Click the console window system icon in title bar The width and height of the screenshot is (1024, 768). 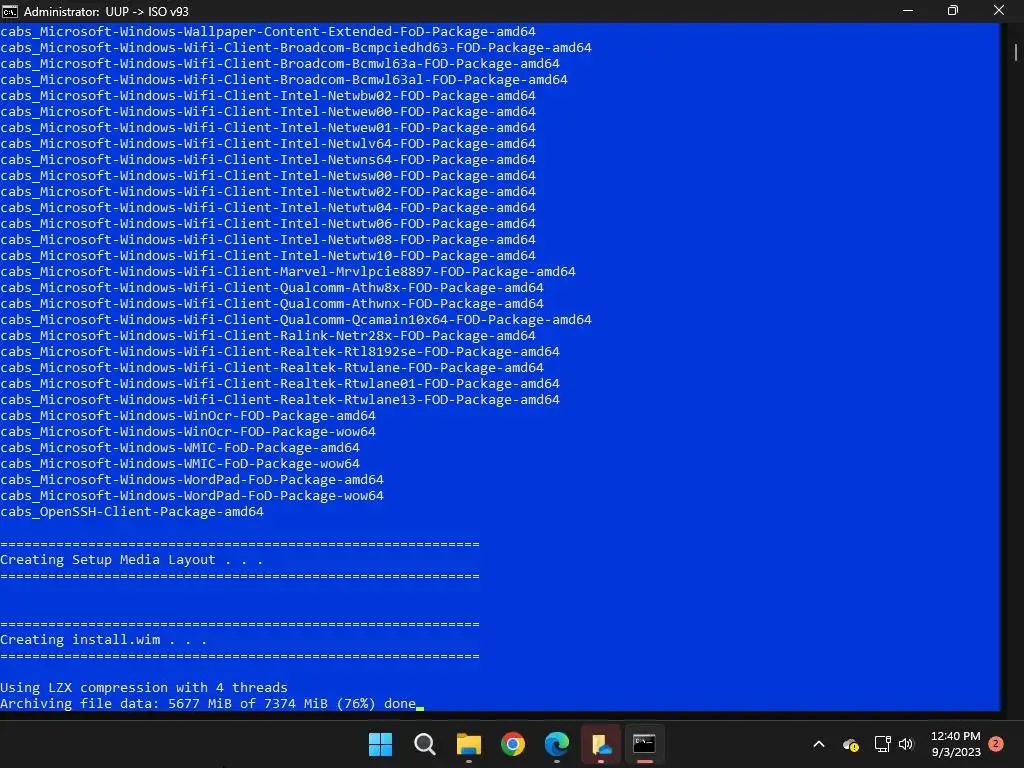(x=10, y=11)
